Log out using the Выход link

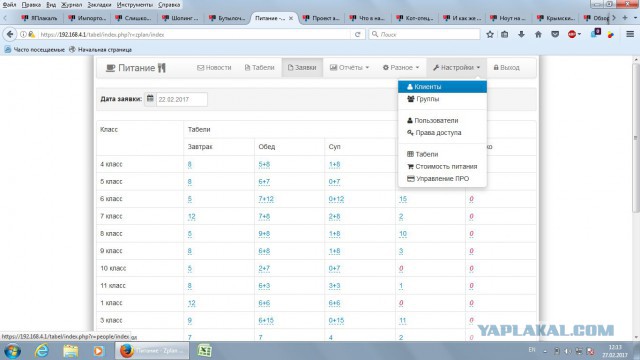[x=507, y=68]
